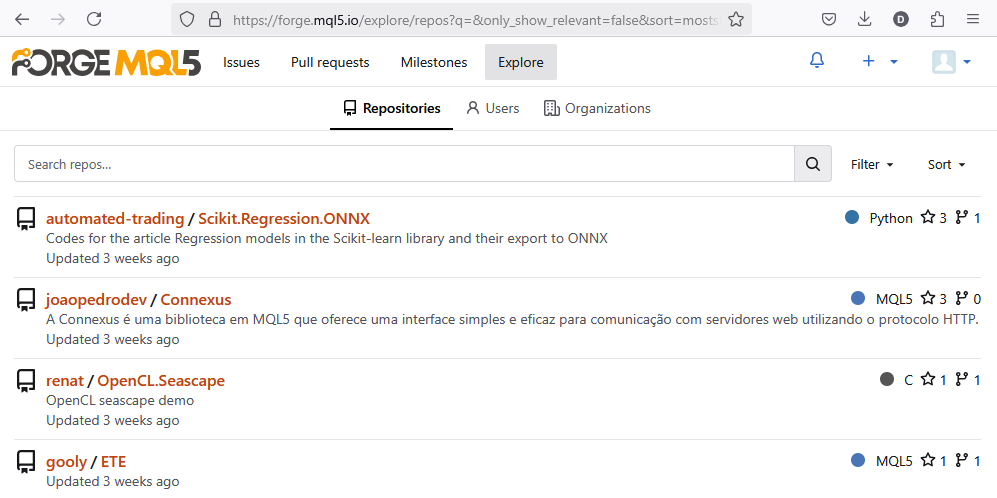Open the browser downloads panel
The height and width of the screenshot is (498, 997).
864,20
